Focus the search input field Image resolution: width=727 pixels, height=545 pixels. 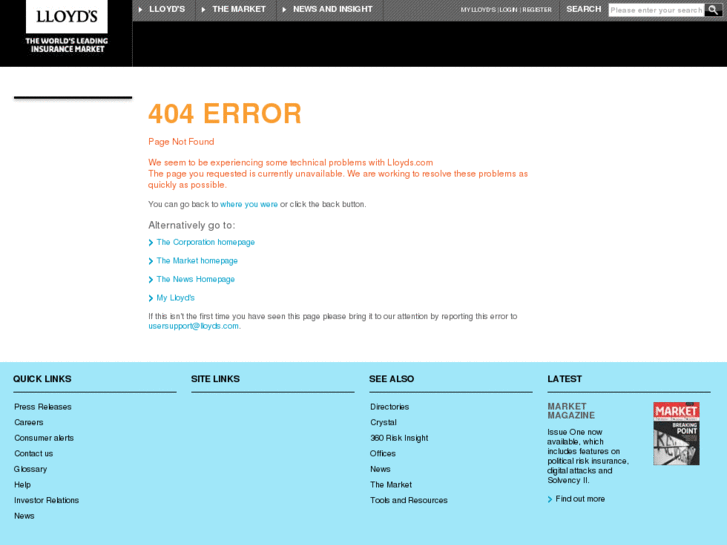656,10
